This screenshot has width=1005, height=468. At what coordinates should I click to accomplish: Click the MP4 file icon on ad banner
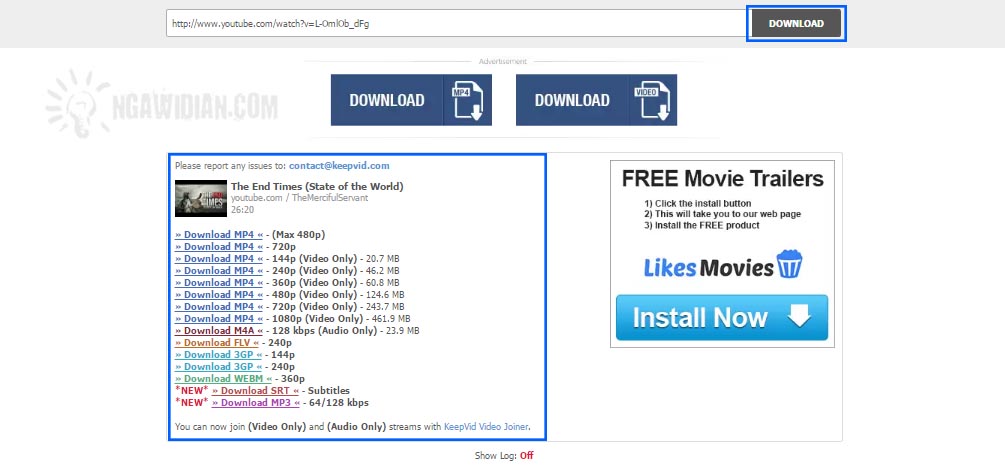point(467,100)
